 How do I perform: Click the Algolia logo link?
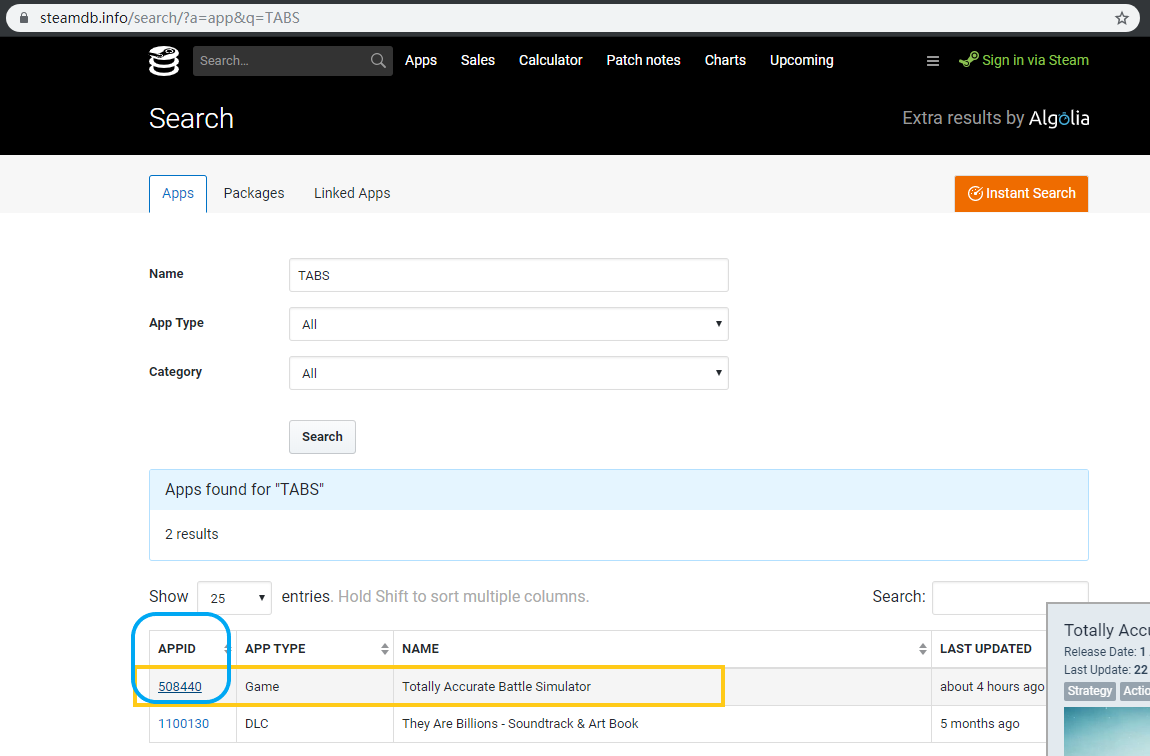(1058, 119)
